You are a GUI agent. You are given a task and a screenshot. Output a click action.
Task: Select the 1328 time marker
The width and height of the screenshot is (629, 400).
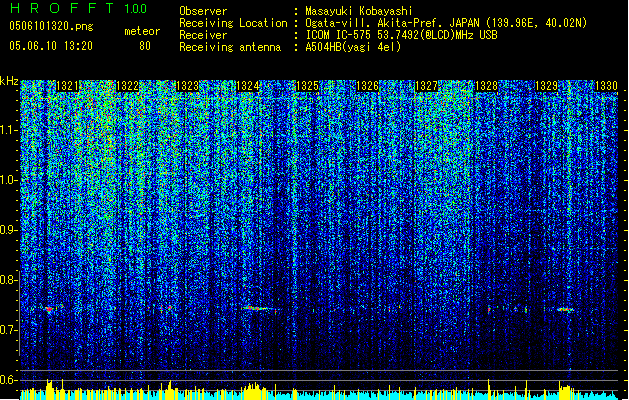pyautogui.click(x=486, y=86)
